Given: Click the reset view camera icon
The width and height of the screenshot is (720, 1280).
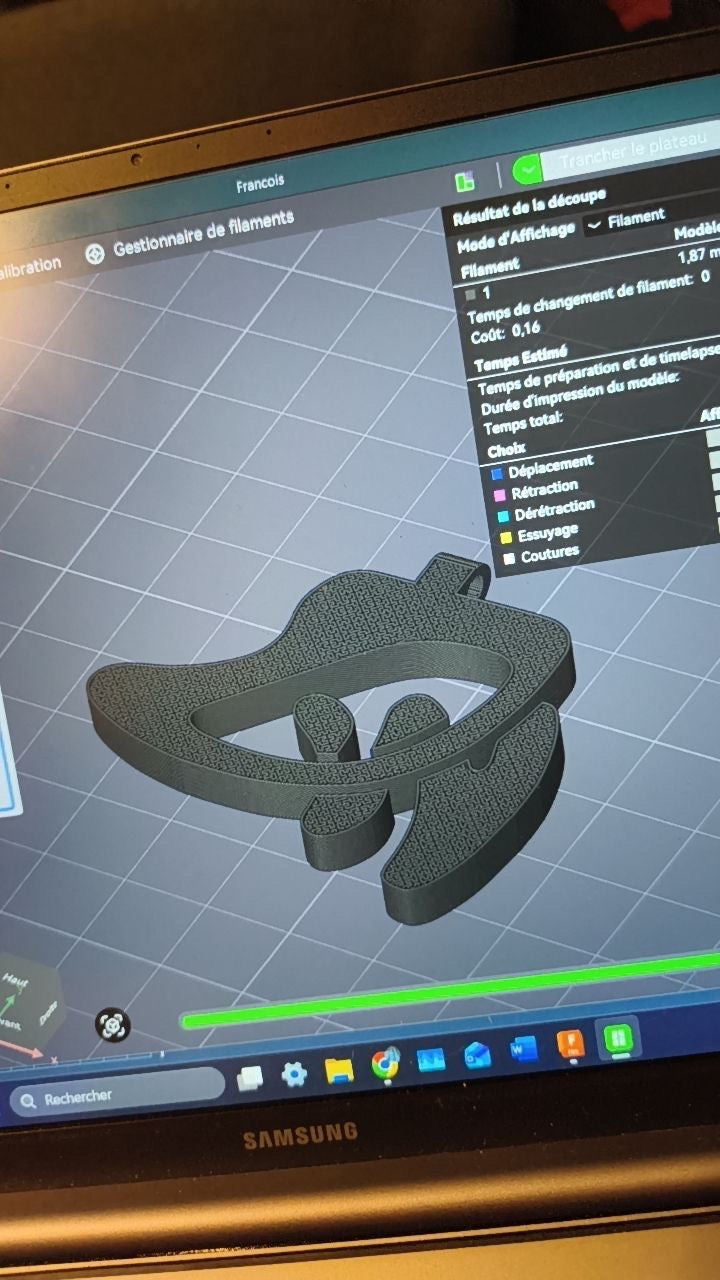Looking at the screenshot, I should click(113, 1024).
